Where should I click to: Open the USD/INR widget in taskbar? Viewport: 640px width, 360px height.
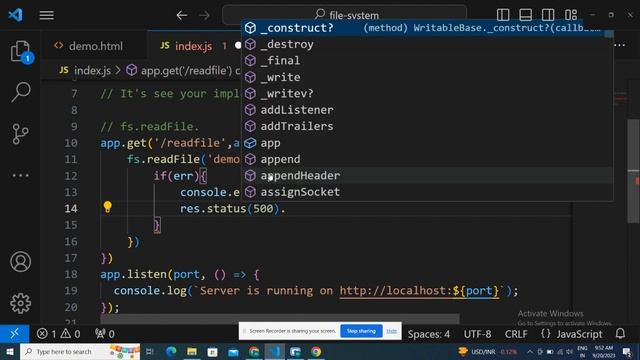(487, 351)
